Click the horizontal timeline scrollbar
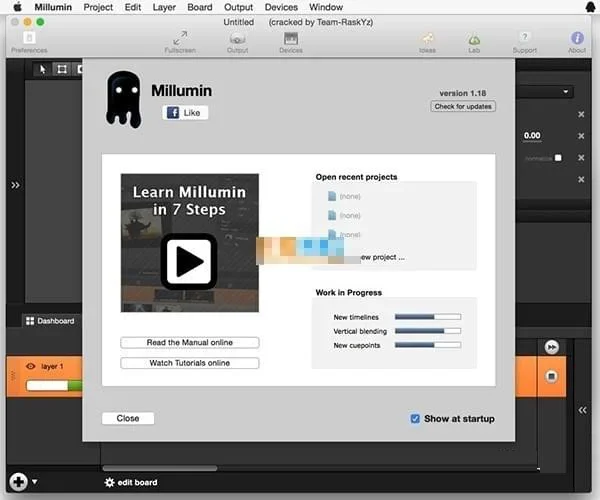Image resolution: width=600 pixels, height=500 pixels. (160, 468)
